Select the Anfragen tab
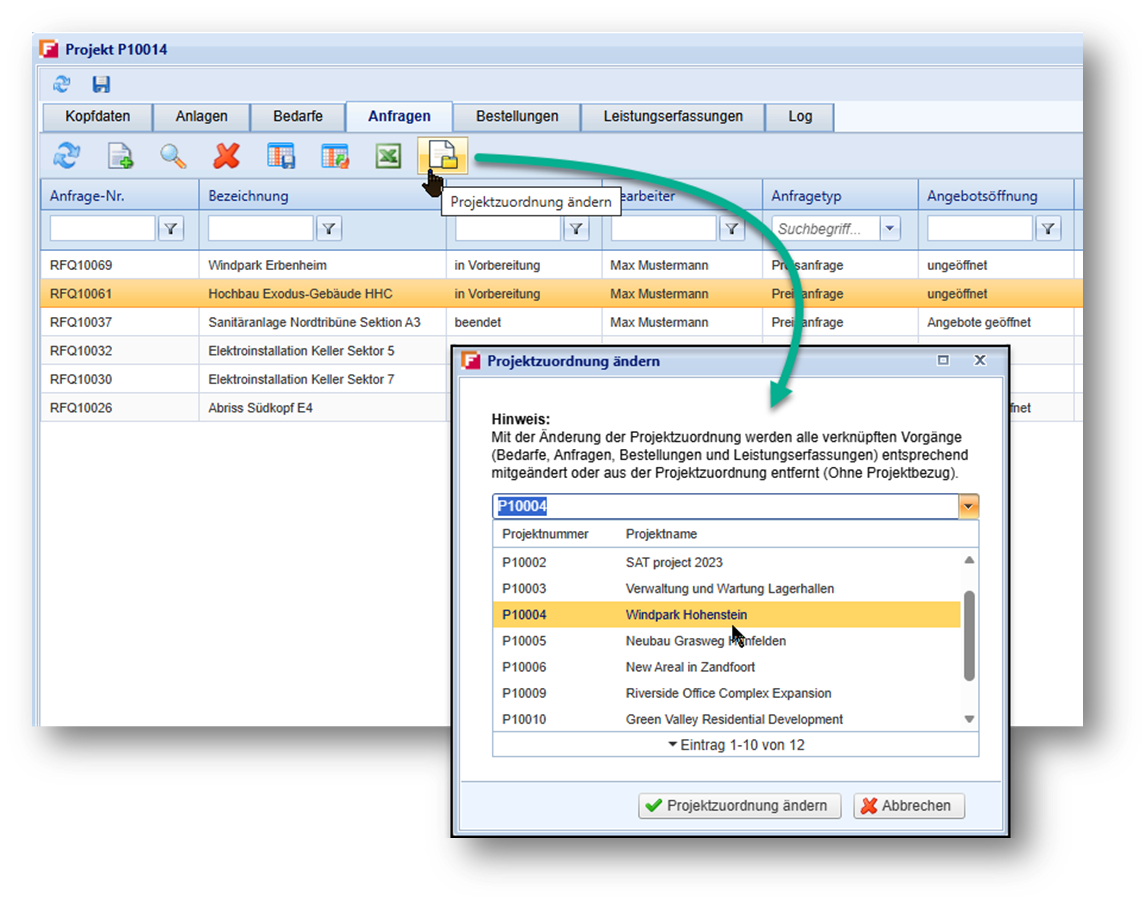 pos(399,116)
